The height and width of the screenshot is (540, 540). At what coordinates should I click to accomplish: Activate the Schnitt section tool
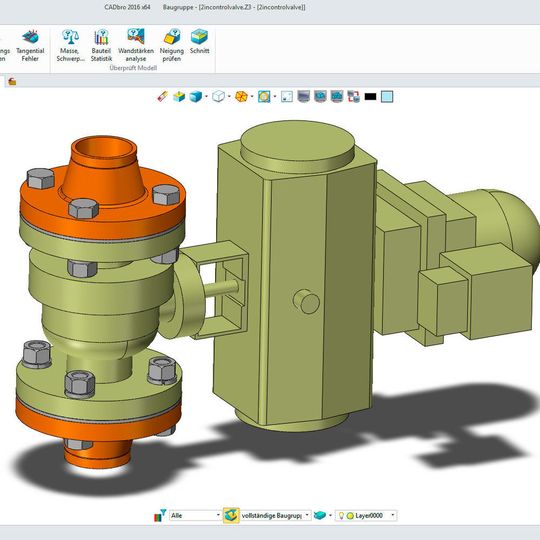199,41
